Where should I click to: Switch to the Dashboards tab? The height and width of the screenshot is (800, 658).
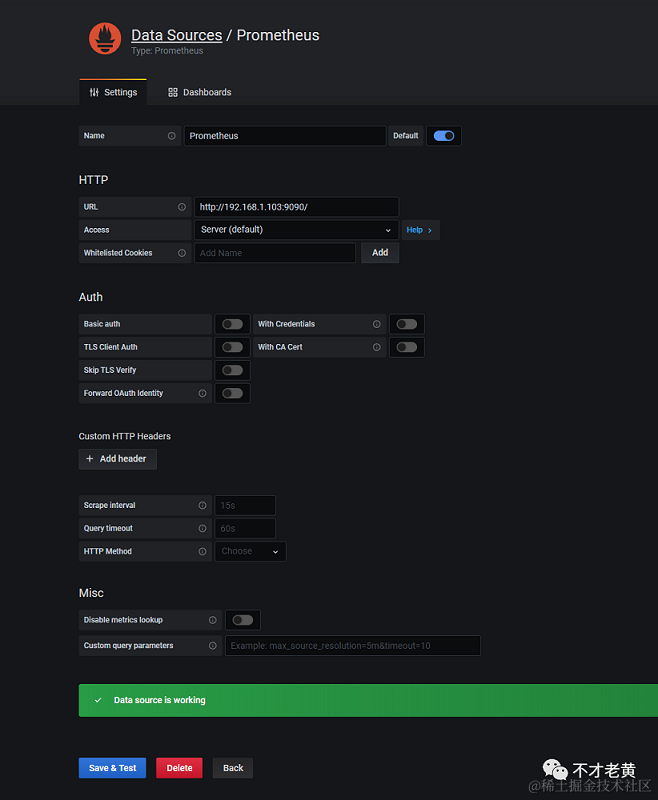[x=199, y=92]
